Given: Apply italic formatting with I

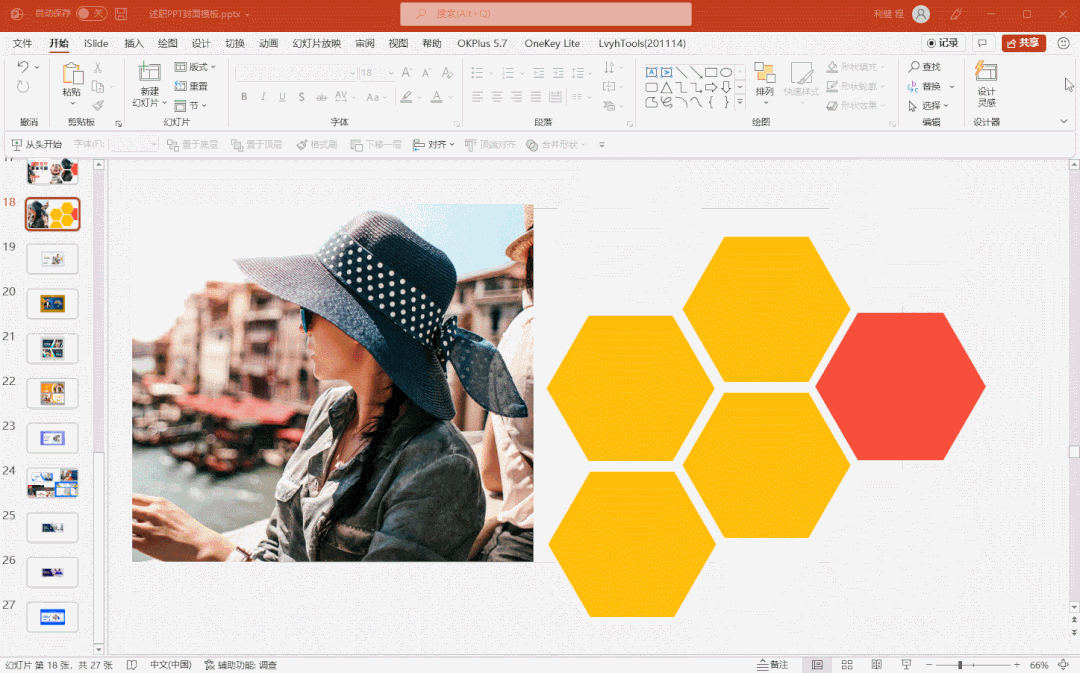Looking at the screenshot, I should [263, 97].
